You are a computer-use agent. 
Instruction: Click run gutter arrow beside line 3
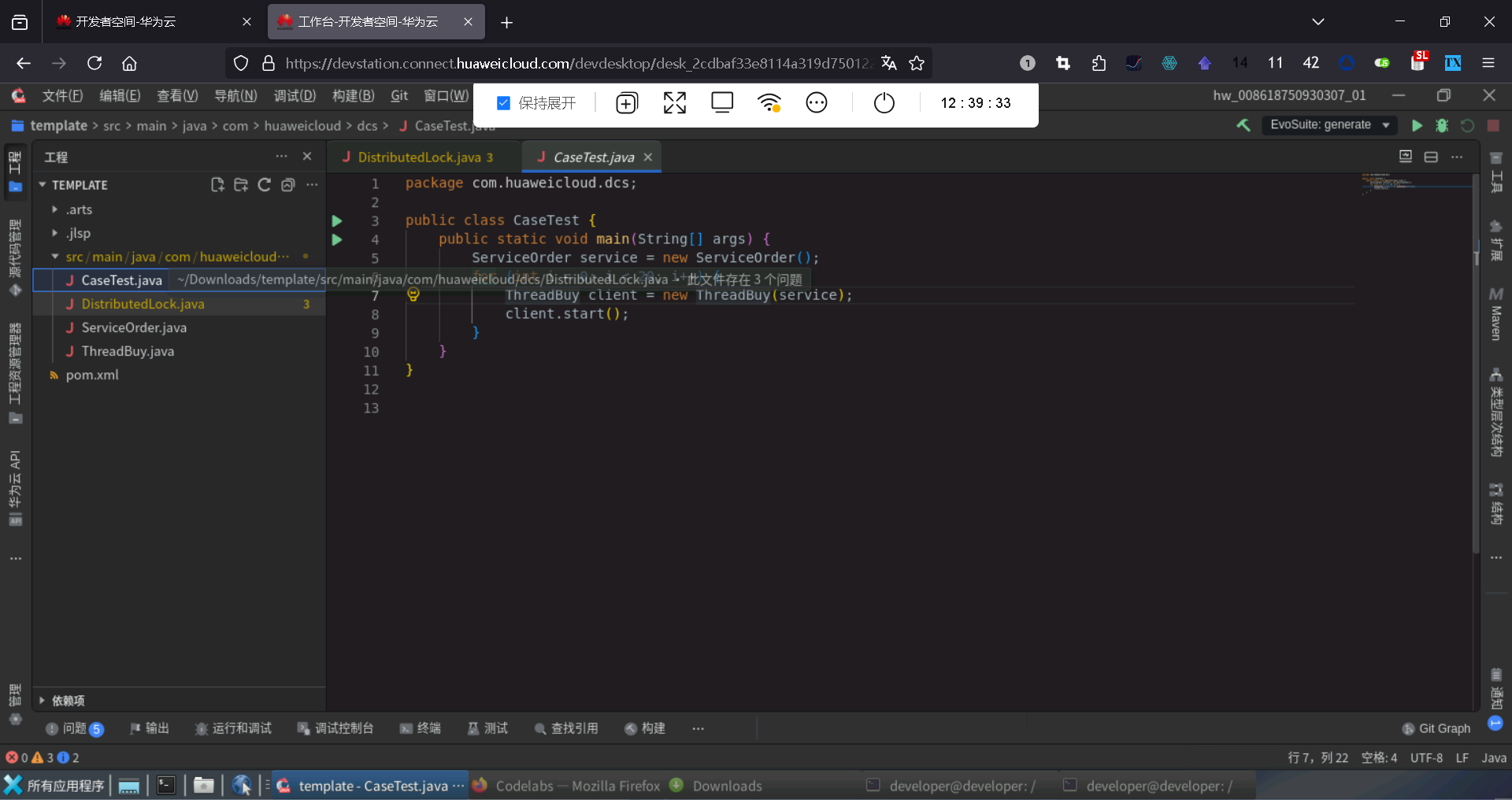click(337, 221)
